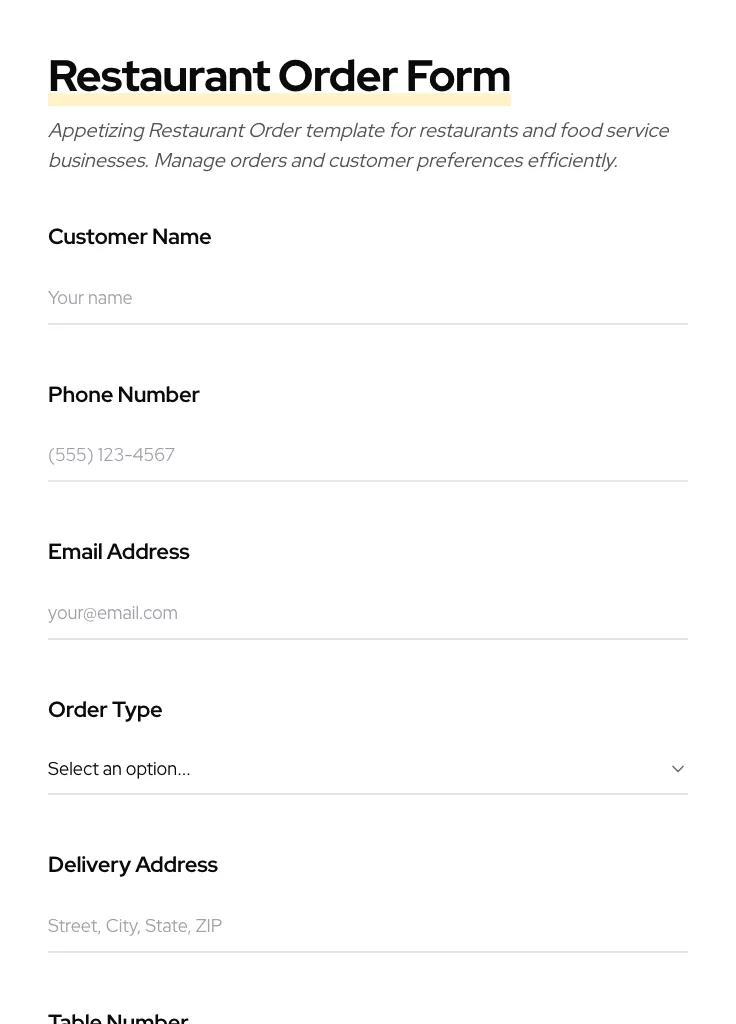
Task: Open the Order Type dropdown
Action: pos(368,769)
